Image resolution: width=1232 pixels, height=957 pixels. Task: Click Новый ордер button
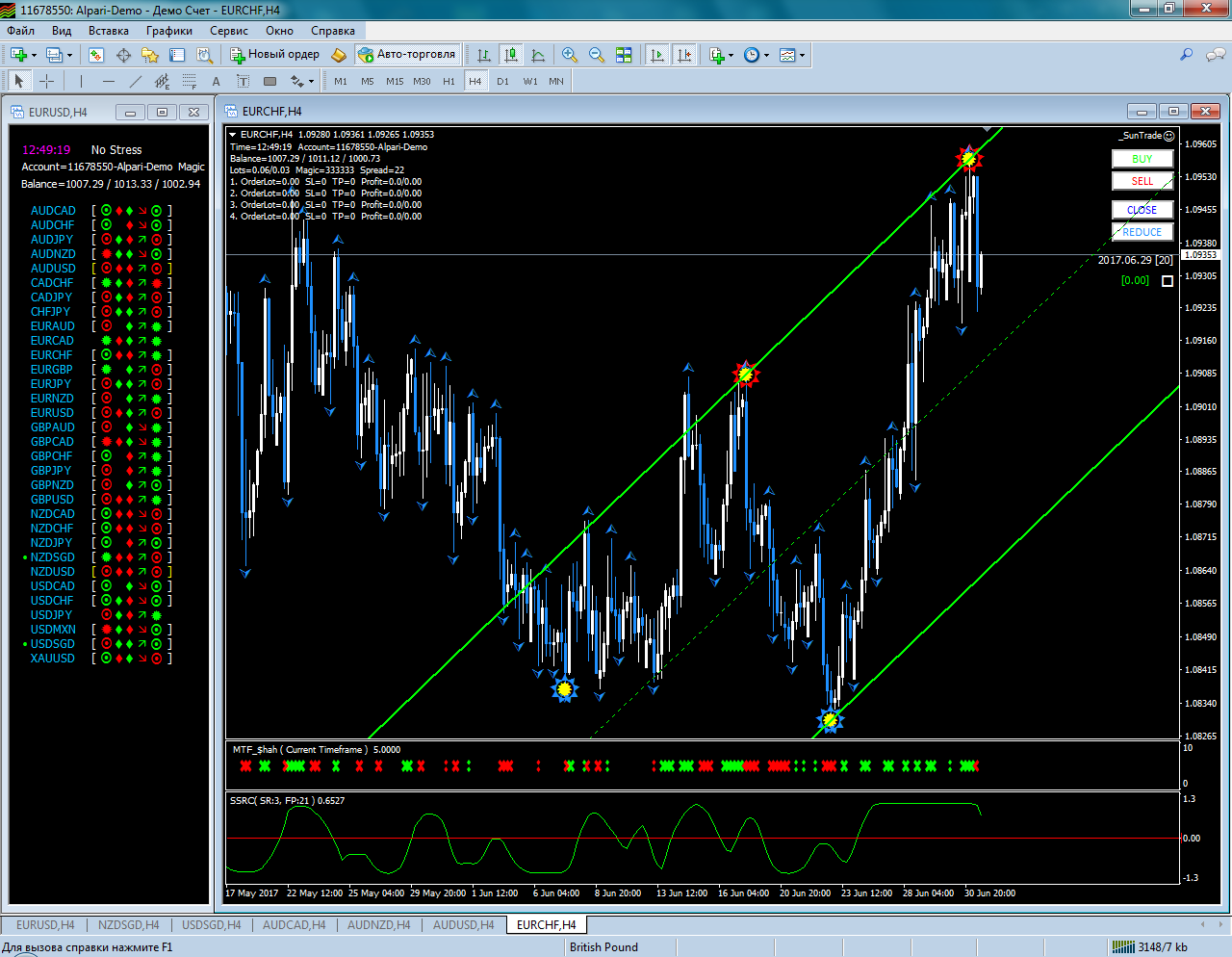tap(275, 55)
